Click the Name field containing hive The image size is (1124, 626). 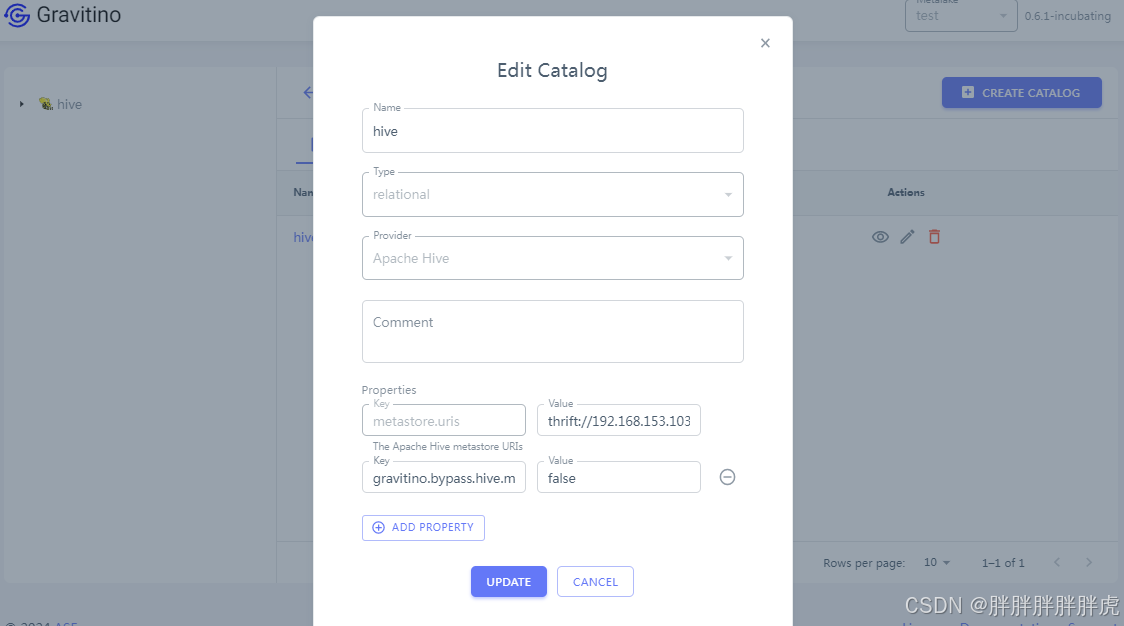point(552,131)
